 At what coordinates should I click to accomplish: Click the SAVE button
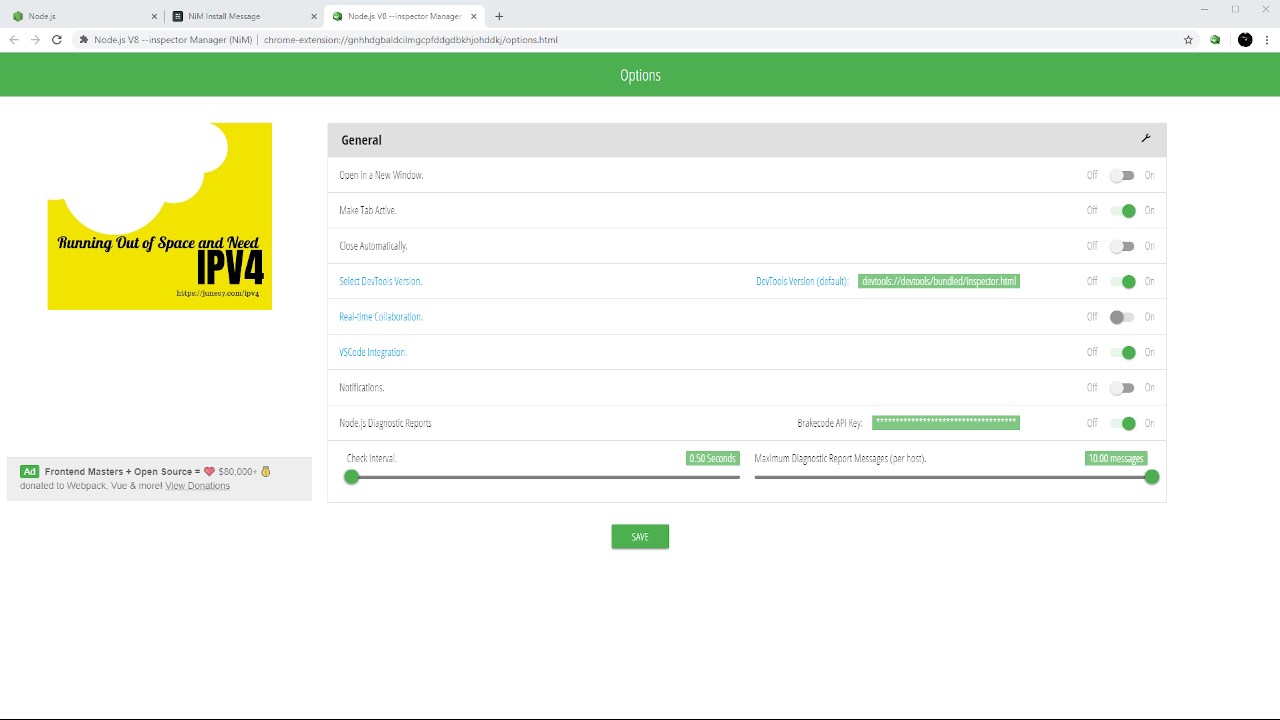point(640,537)
